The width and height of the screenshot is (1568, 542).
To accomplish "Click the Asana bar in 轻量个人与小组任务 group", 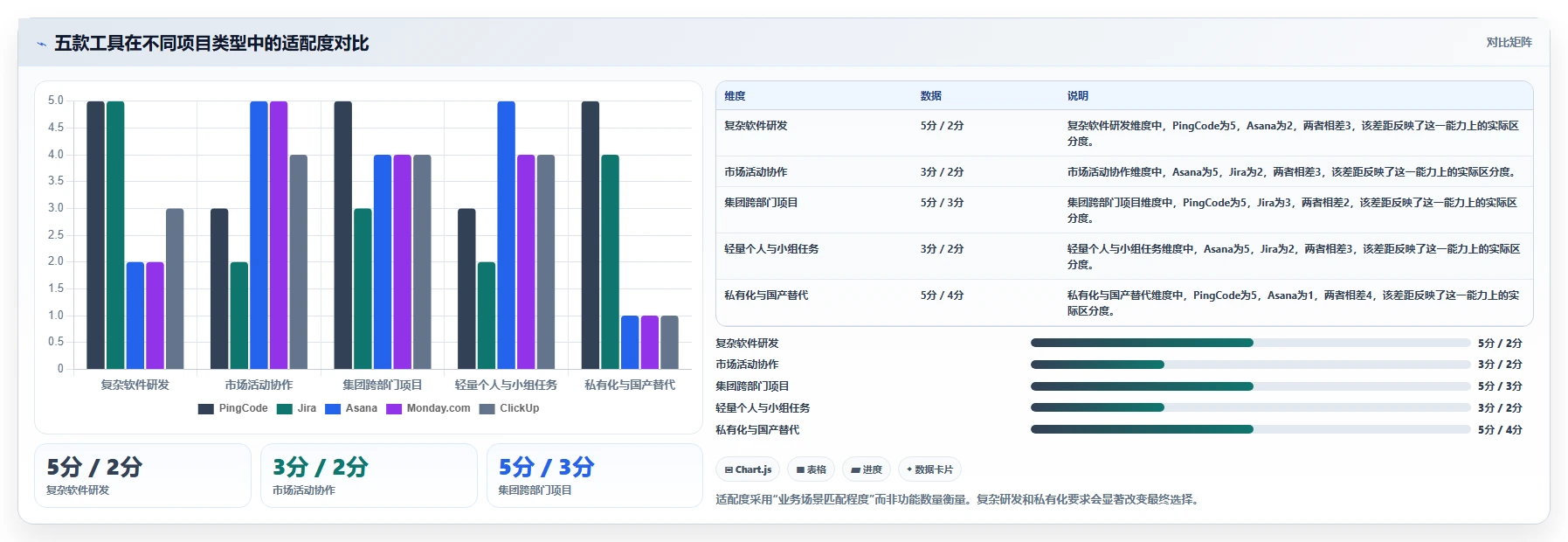I will point(507,235).
